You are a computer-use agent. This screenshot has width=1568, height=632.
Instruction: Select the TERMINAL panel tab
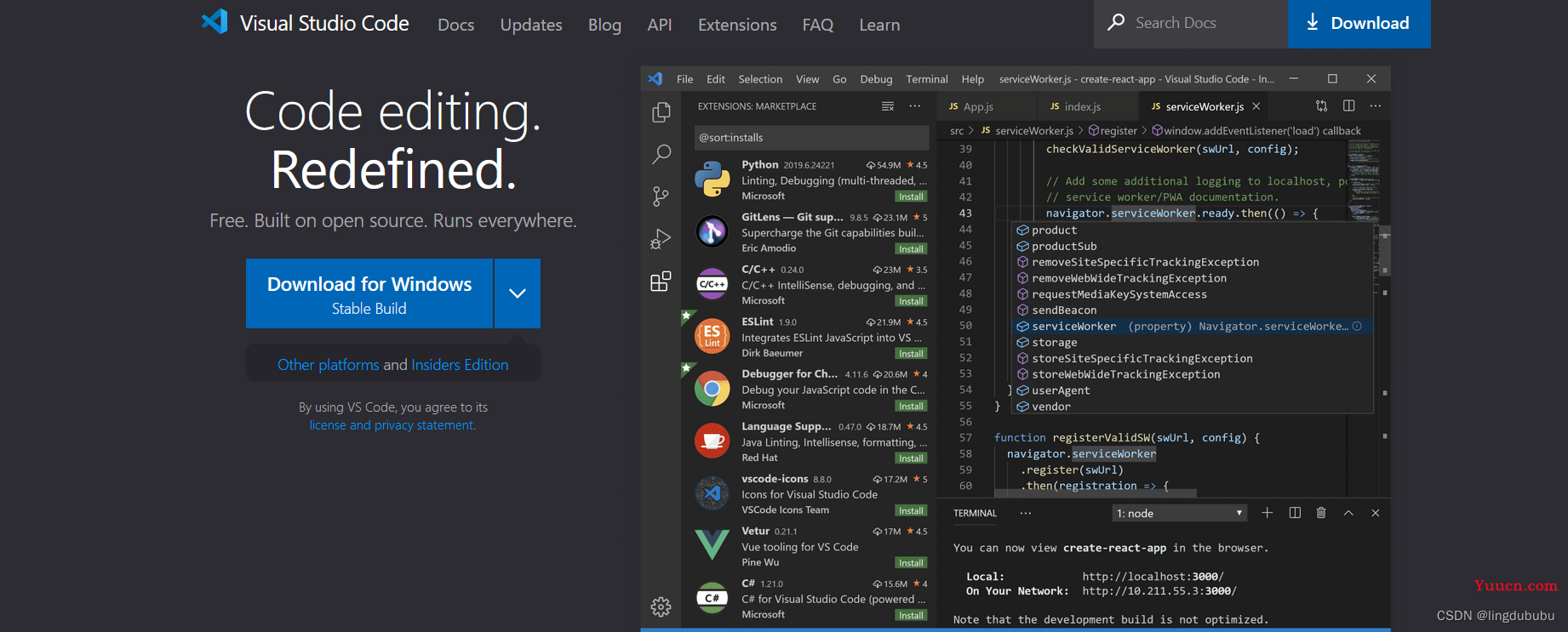click(976, 513)
